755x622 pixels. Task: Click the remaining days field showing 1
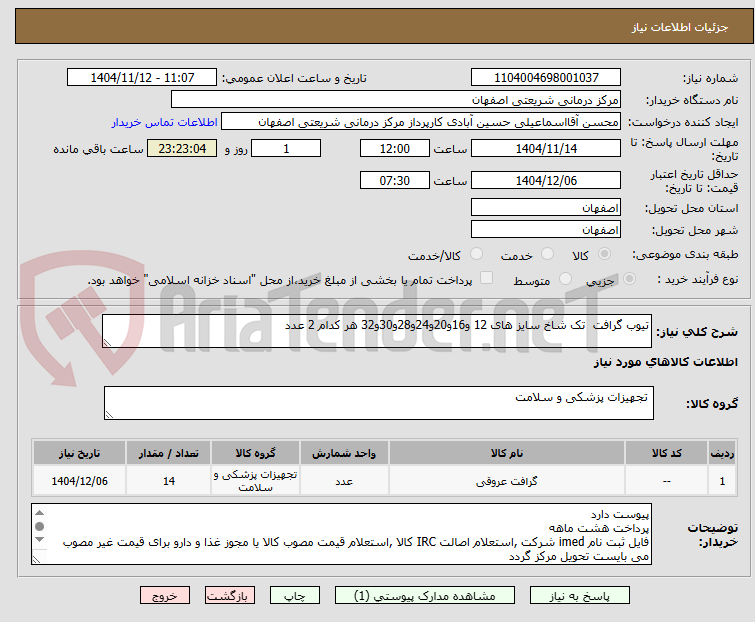click(x=286, y=148)
